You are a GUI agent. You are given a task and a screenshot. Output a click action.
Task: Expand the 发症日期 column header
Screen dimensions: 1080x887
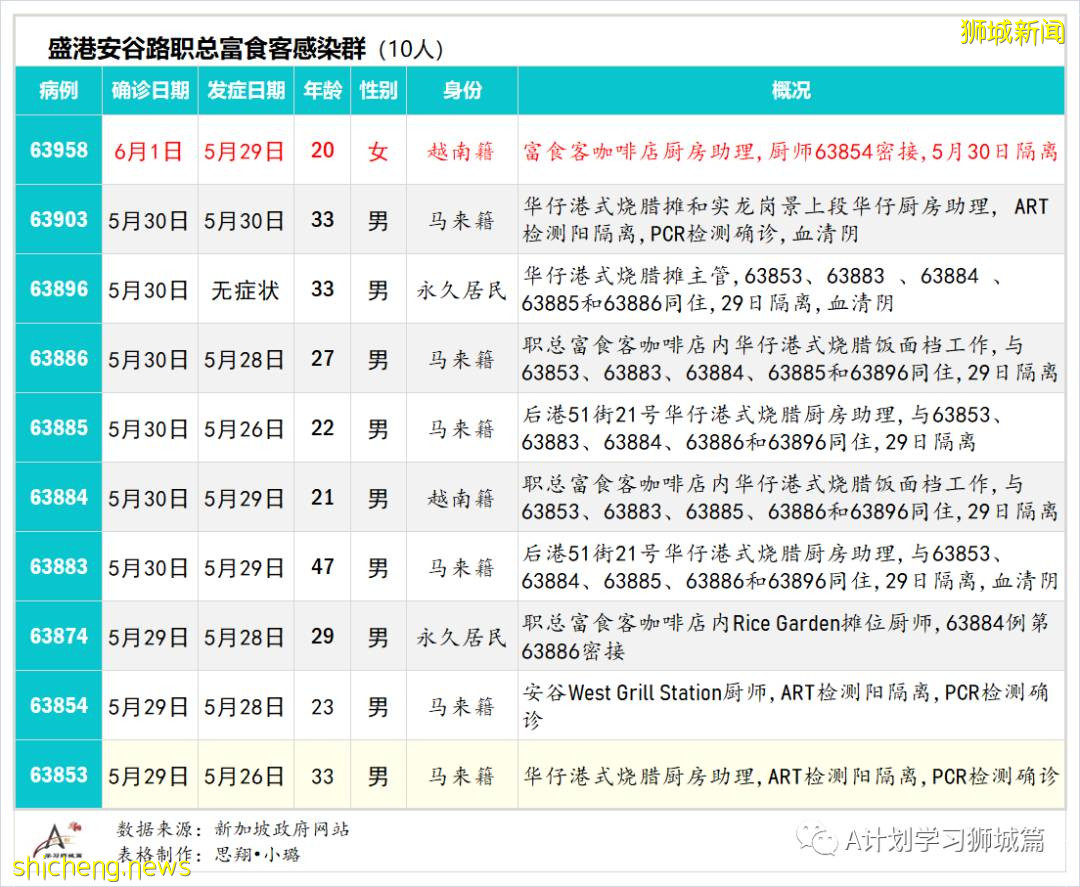click(x=246, y=90)
